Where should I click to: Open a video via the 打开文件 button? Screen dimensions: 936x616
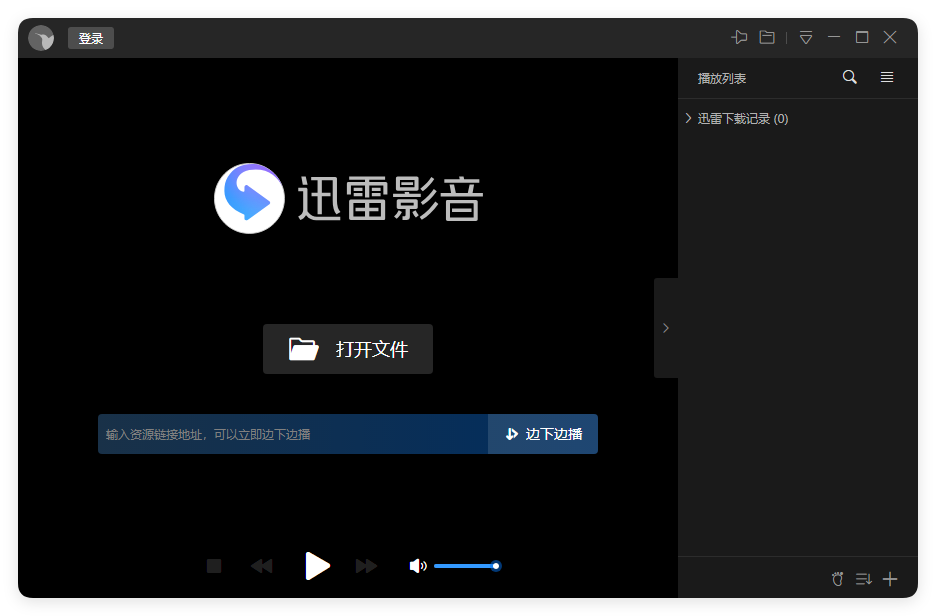coord(348,349)
